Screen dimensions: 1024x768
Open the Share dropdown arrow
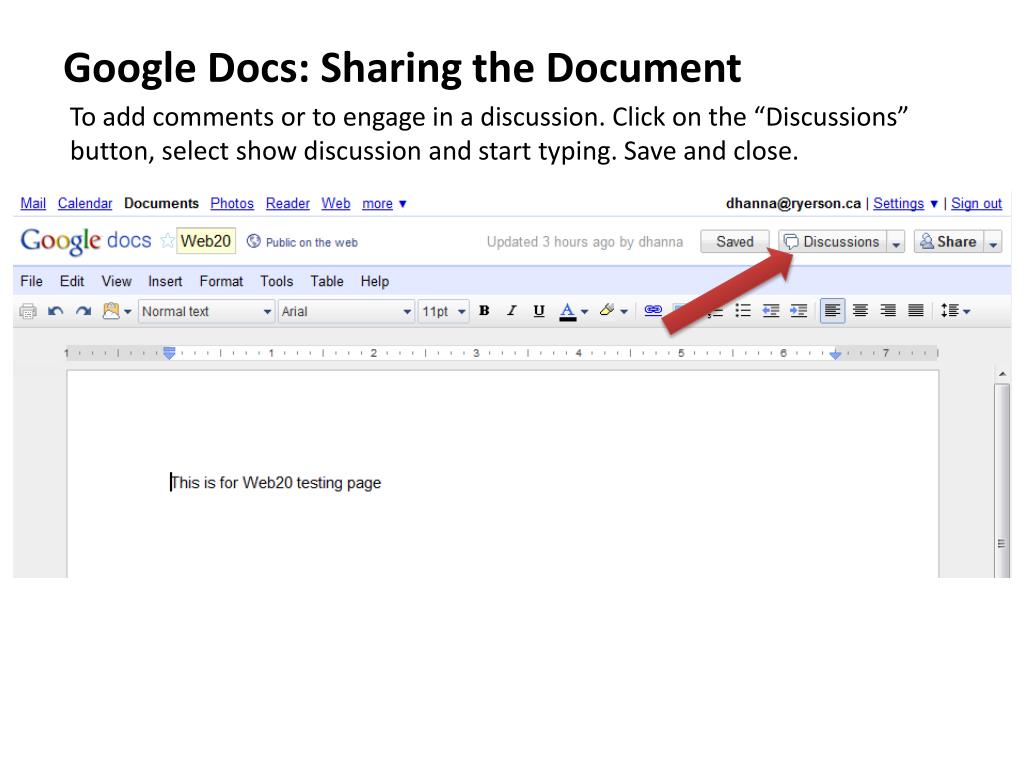coord(993,242)
